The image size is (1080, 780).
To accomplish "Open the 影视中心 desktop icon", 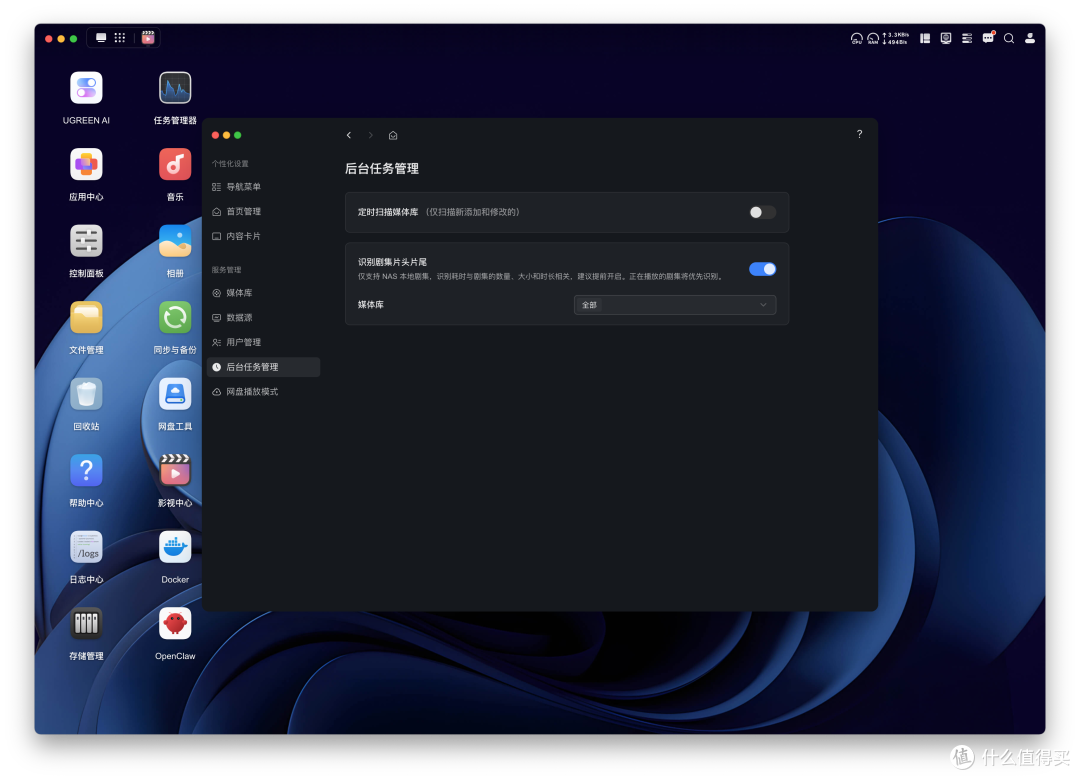I will pos(175,471).
